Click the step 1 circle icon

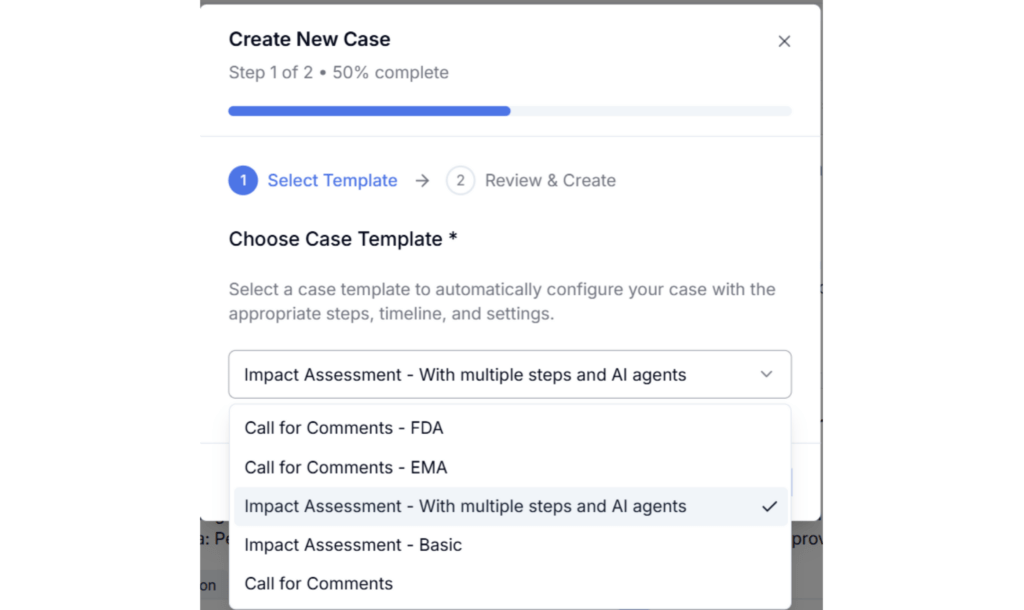(243, 180)
